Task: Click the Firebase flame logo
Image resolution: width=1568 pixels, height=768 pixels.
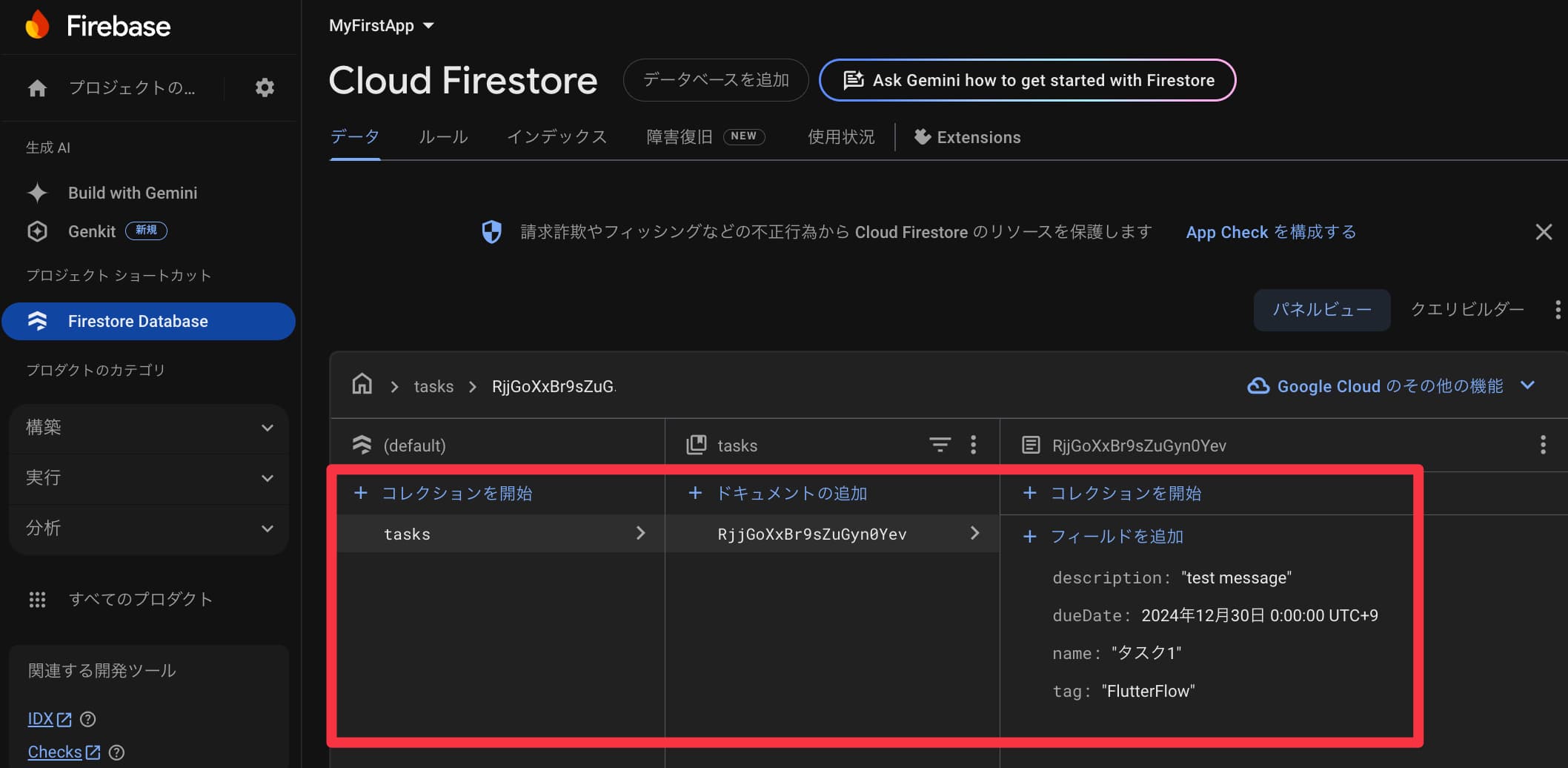Action: [37, 25]
